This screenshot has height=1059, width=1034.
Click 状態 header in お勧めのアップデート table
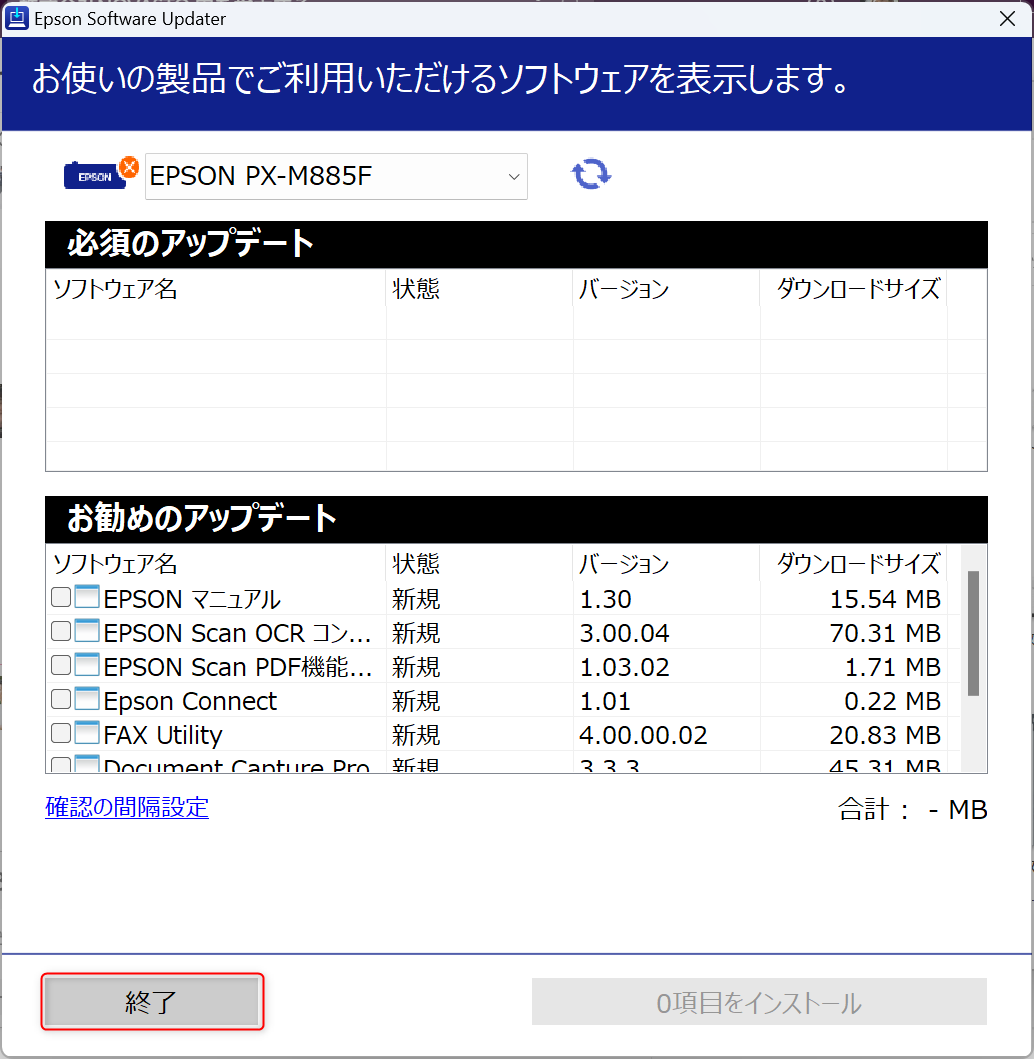(x=416, y=564)
